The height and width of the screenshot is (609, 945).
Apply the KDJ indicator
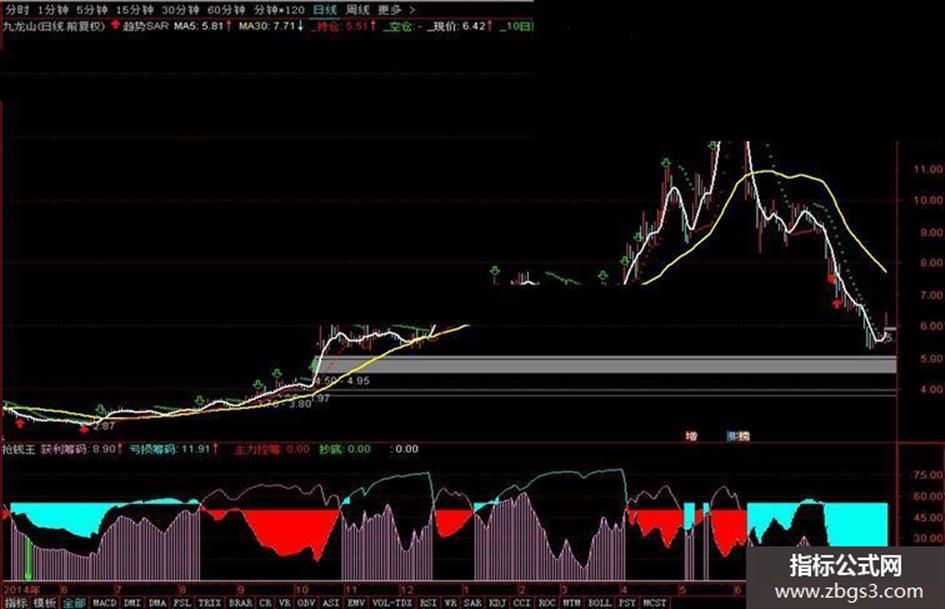[497, 602]
